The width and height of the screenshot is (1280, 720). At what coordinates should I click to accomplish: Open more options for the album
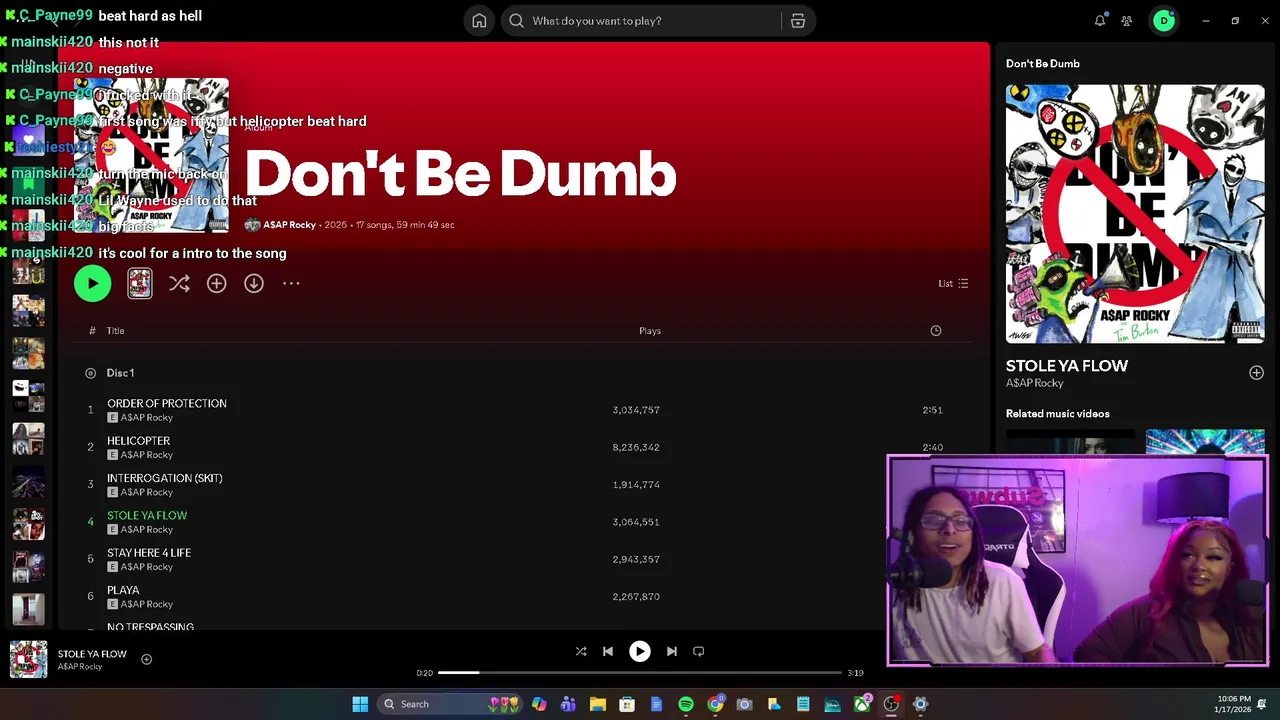coord(291,283)
